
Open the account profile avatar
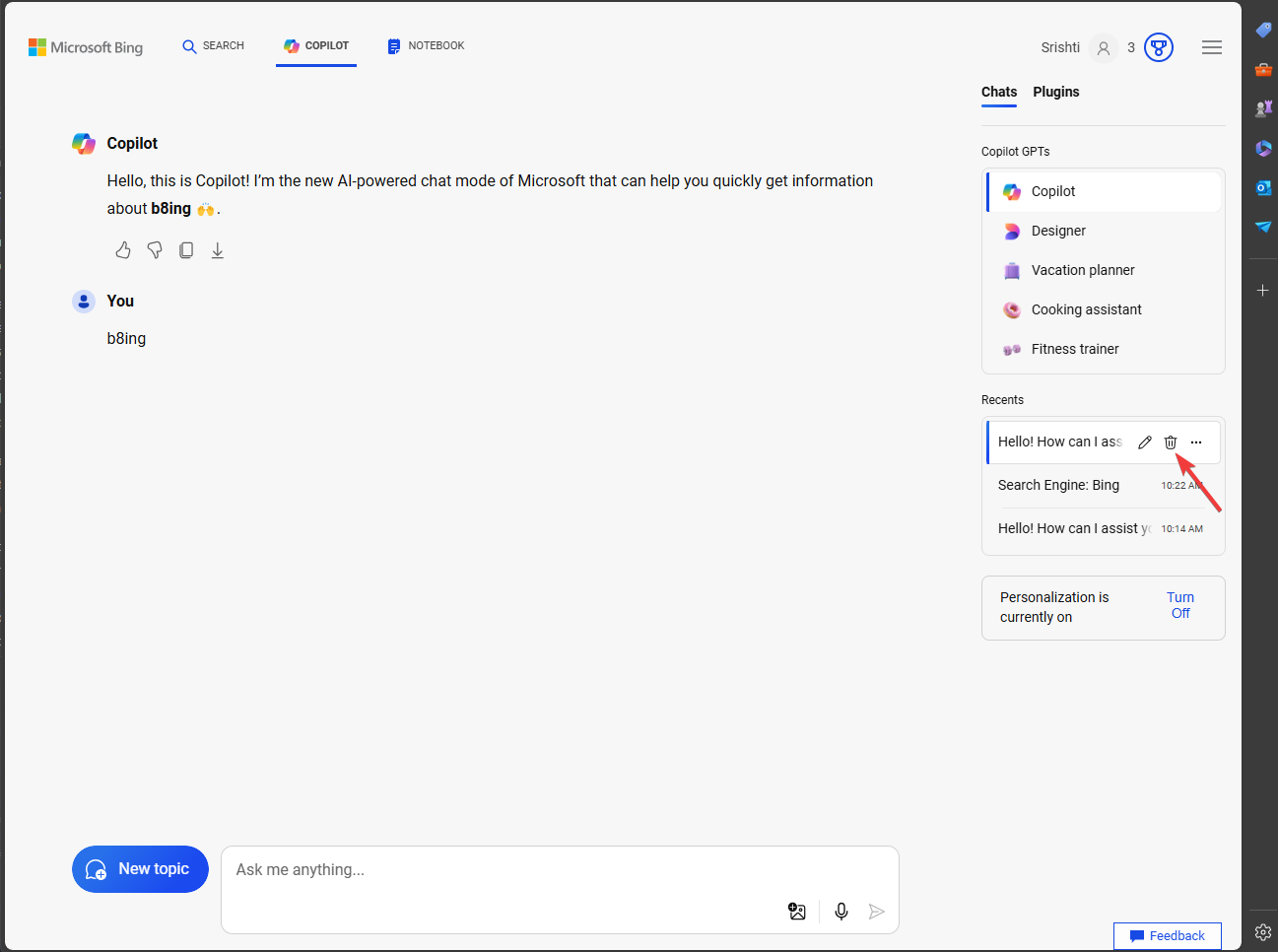point(1104,47)
